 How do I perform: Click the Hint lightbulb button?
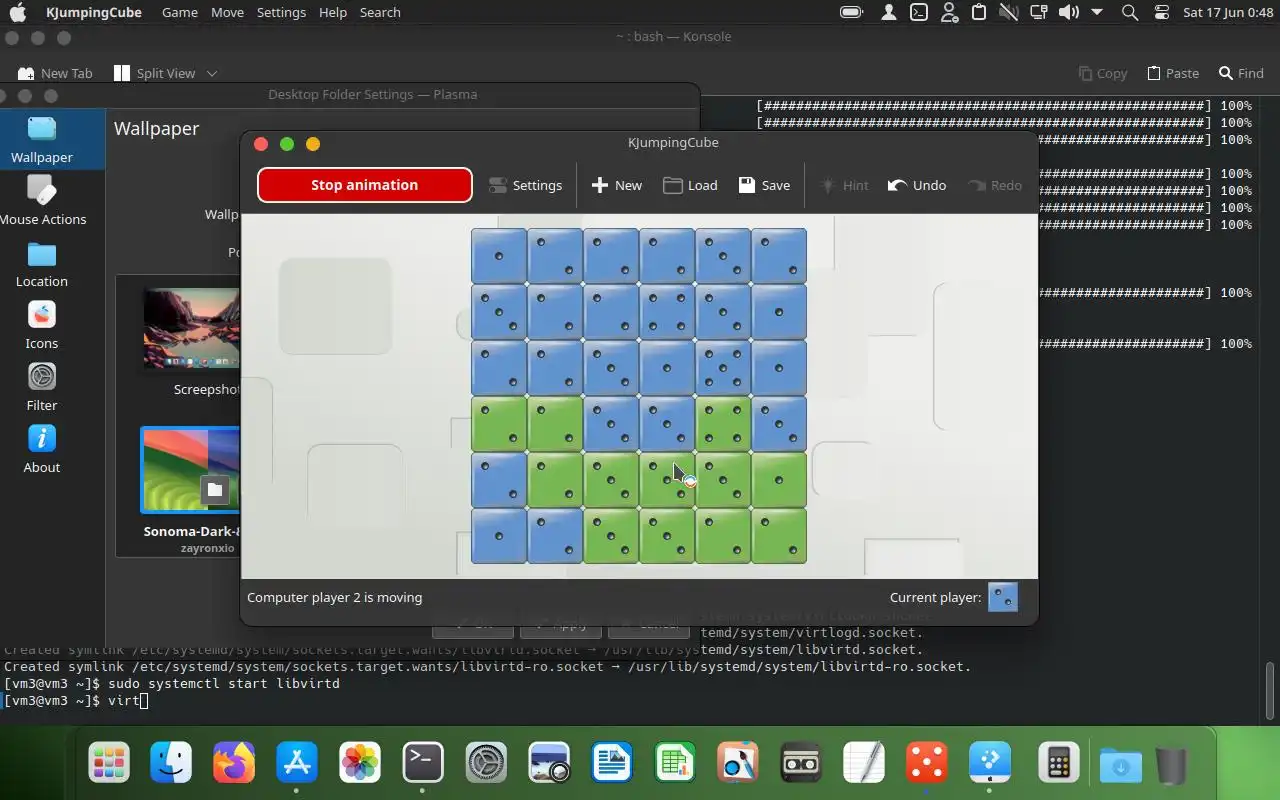tap(844, 185)
